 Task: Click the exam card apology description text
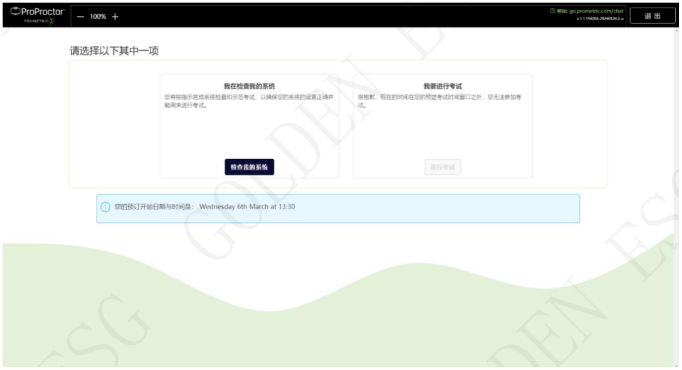[x=439, y=101]
